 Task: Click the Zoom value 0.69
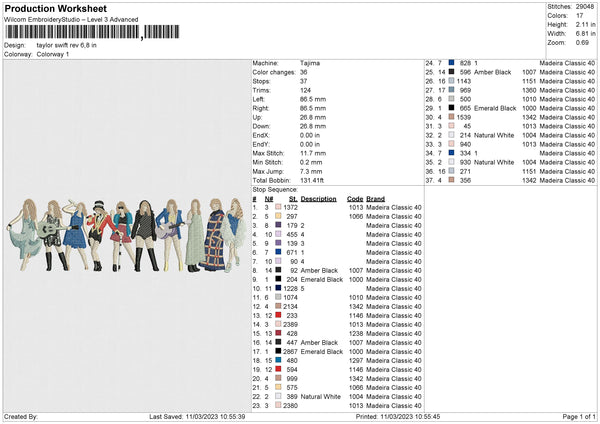pyautogui.click(x=582, y=42)
